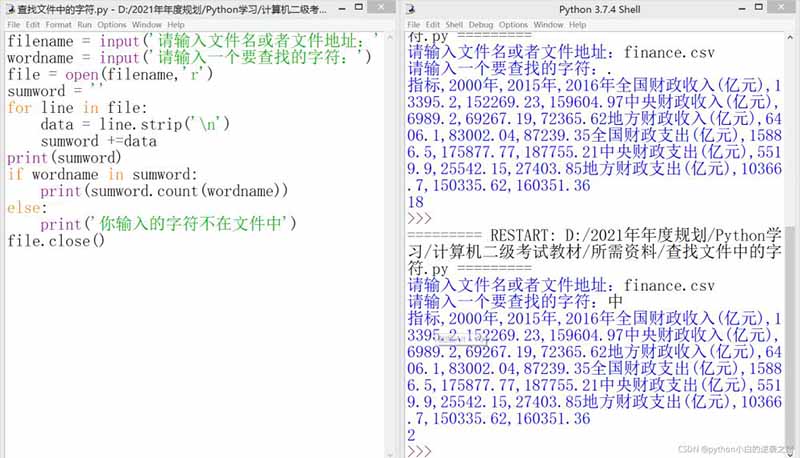Open the editor's Window menu
This screenshot has width=800, height=458.
(146, 24)
